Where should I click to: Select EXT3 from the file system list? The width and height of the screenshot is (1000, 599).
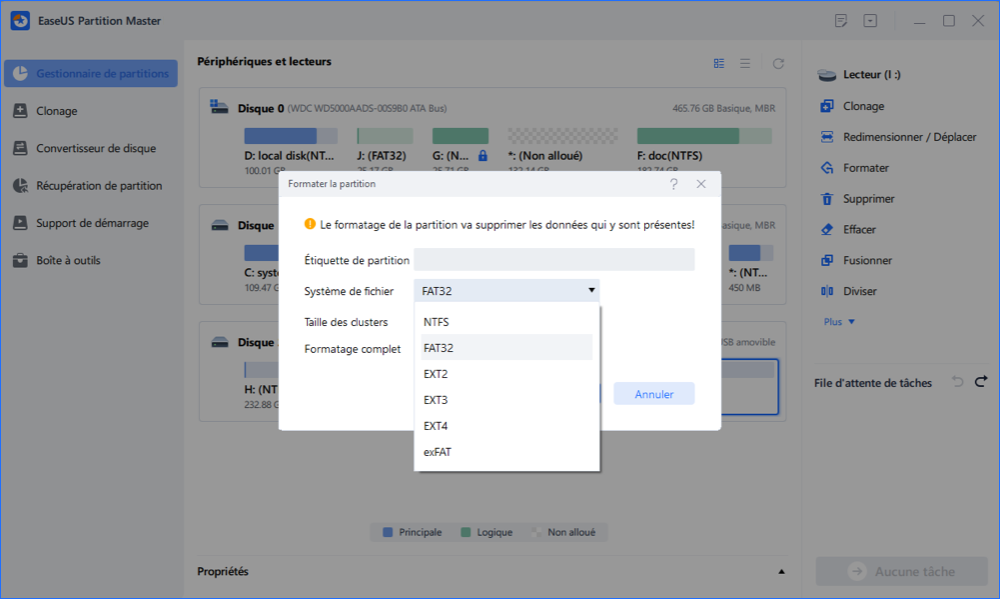click(x=506, y=400)
